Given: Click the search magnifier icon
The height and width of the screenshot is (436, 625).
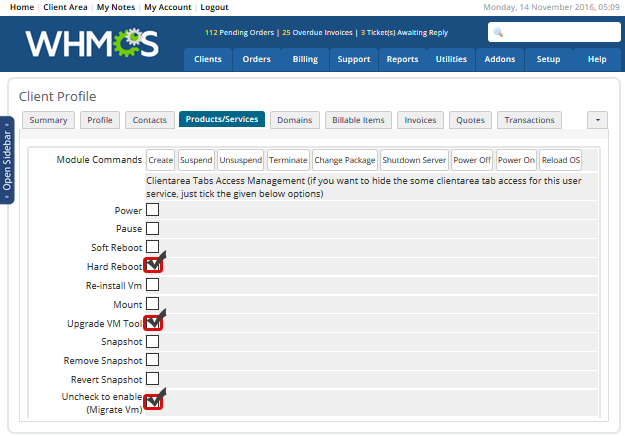Looking at the screenshot, I should tap(497, 32).
